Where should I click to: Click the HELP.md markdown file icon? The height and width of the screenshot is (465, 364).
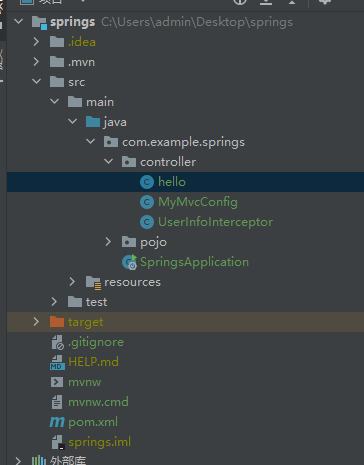tap(57, 362)
